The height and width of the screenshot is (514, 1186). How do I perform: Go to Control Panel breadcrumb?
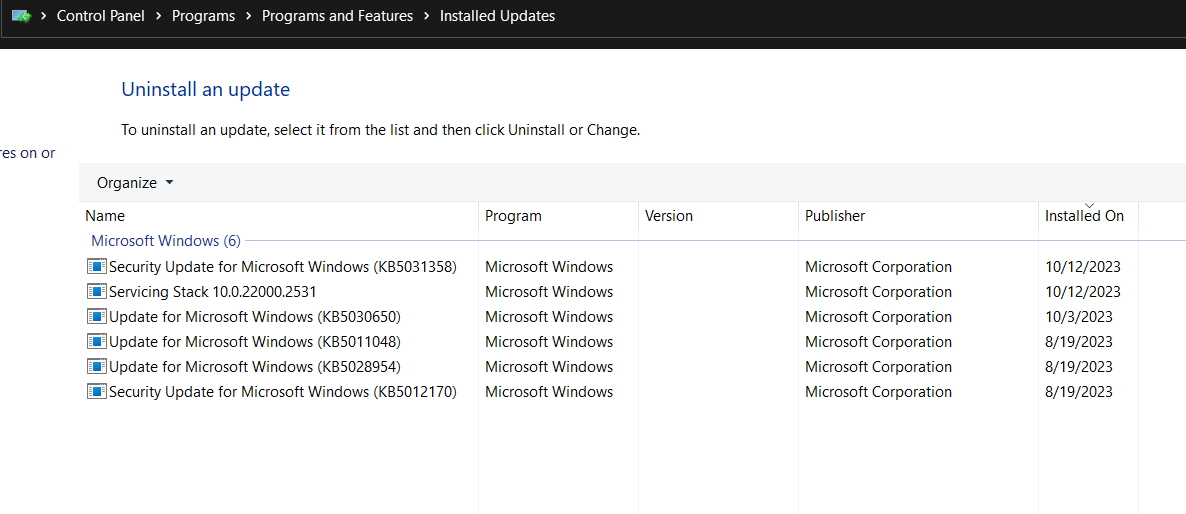click(101, 16)
